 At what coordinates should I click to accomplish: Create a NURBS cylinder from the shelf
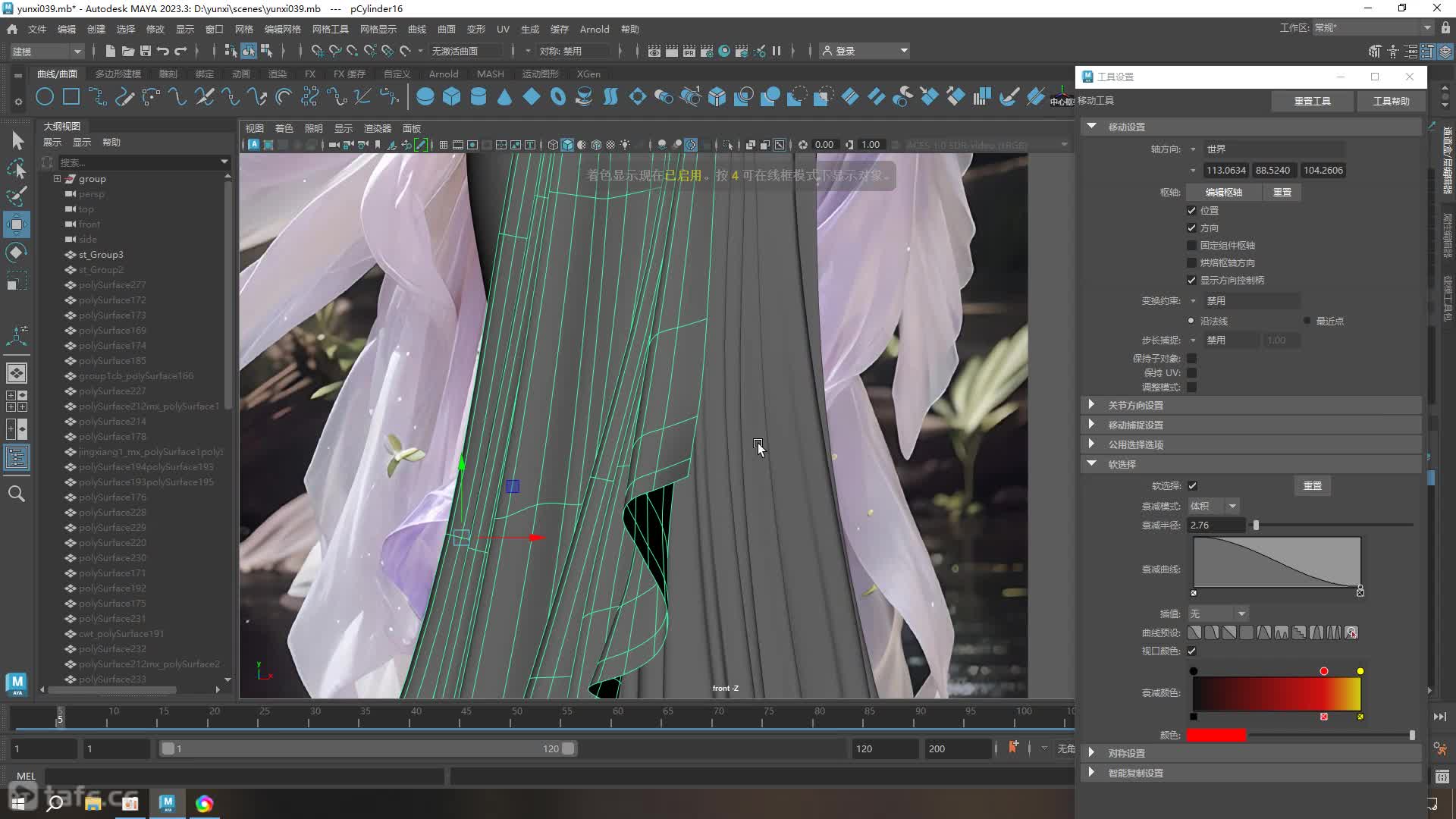coord(479,96)
